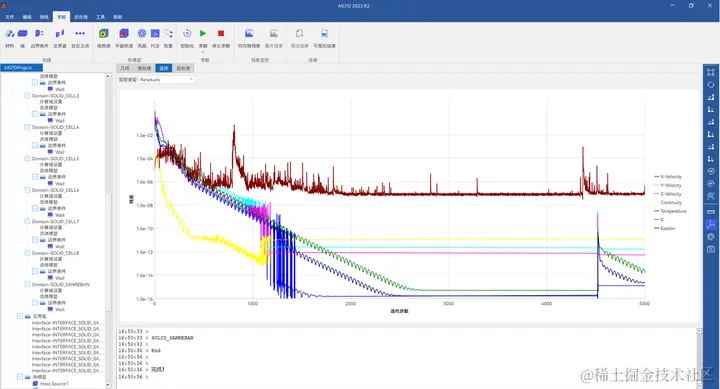Open the 边界条件 boundary condition tool
This screenshot has height=389, width=720.
click(39, 37)
